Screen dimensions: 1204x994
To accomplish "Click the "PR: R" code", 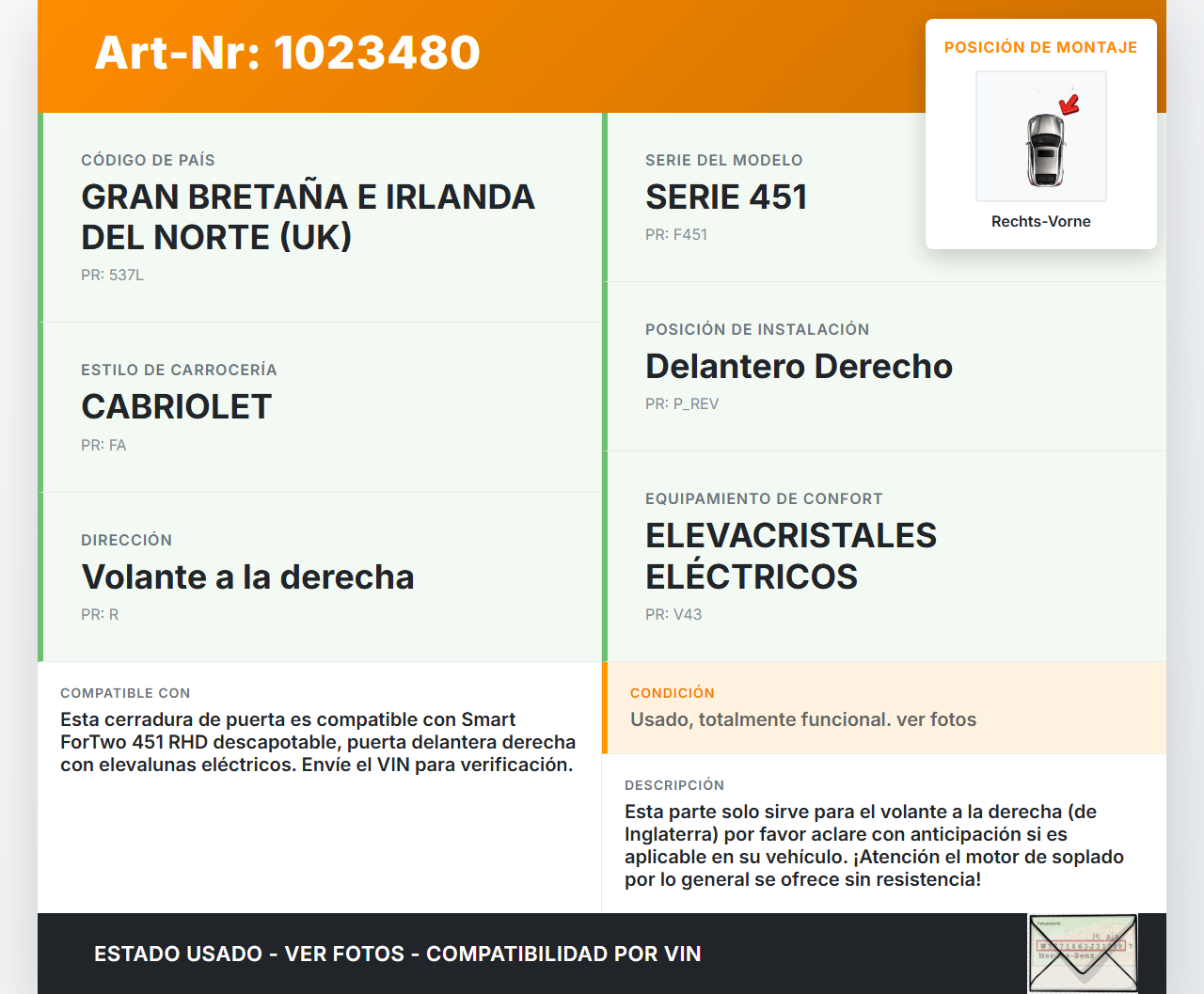I will tap(100, 614).
